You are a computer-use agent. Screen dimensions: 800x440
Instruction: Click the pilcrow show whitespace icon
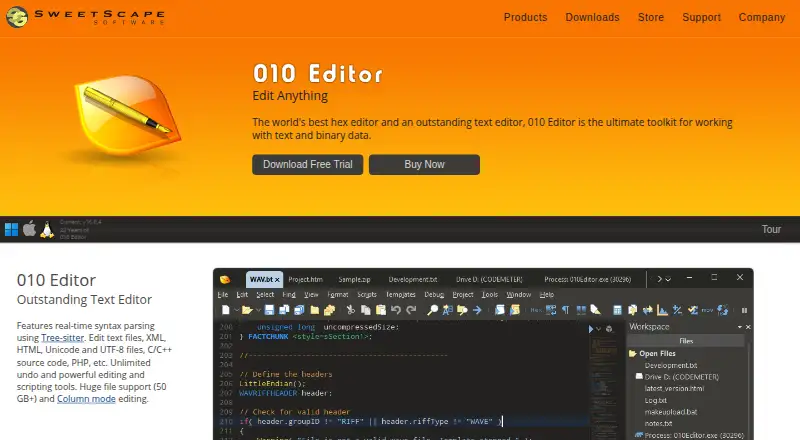[x=565, y=310]
